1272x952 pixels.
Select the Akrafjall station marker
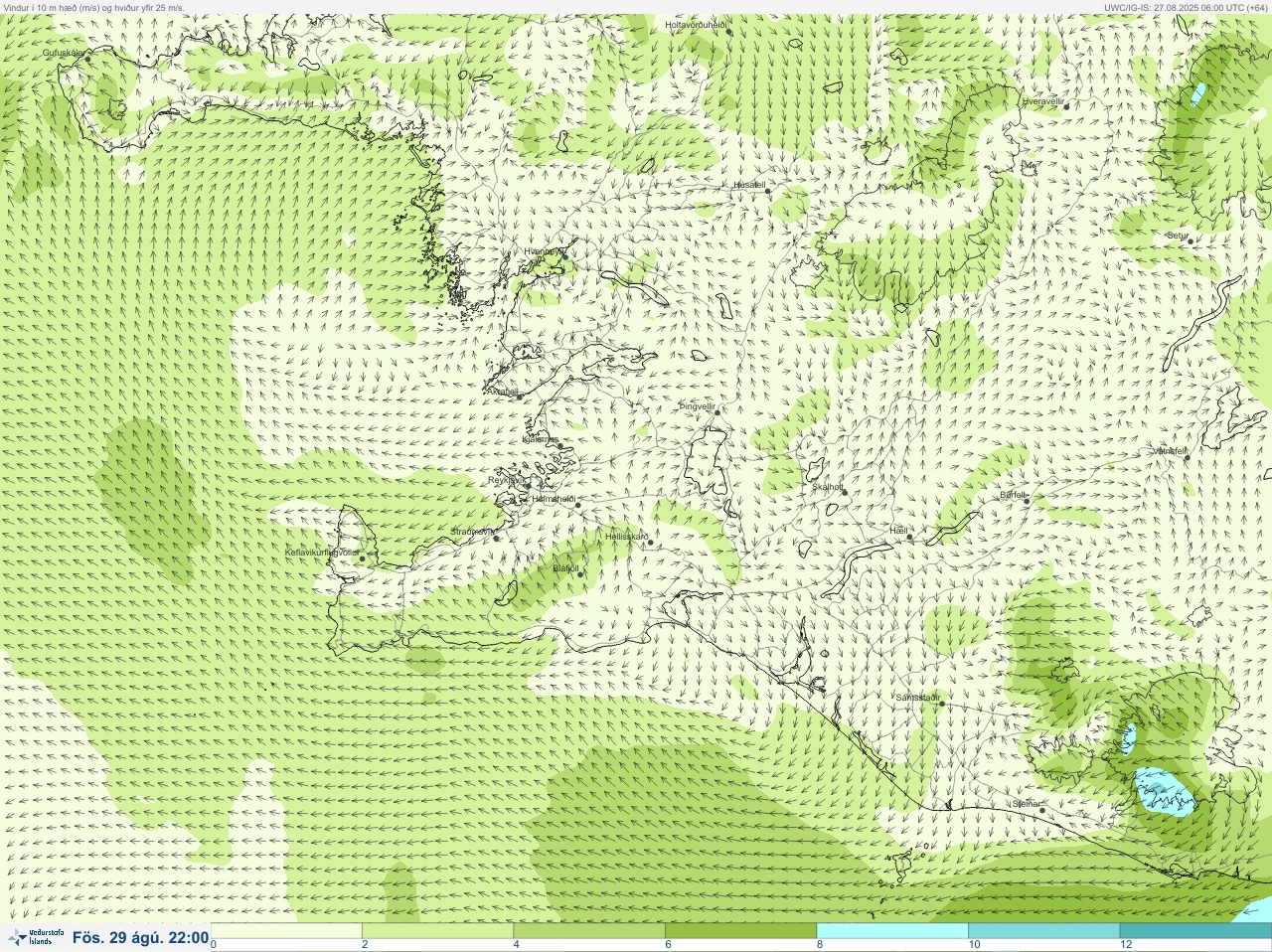tap(519, 397)
